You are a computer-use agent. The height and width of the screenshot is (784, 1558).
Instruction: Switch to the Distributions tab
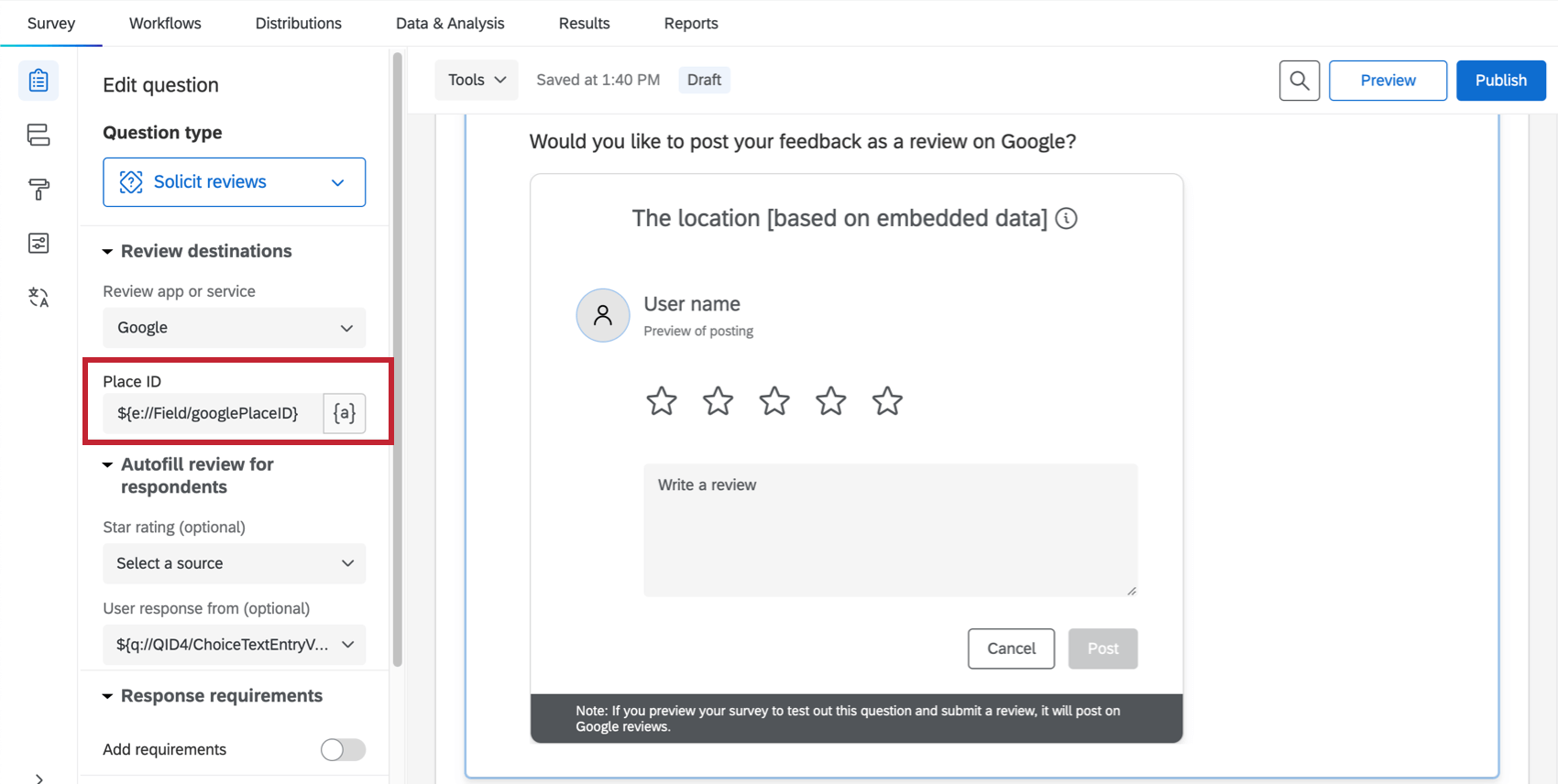[x=299, y=23]
